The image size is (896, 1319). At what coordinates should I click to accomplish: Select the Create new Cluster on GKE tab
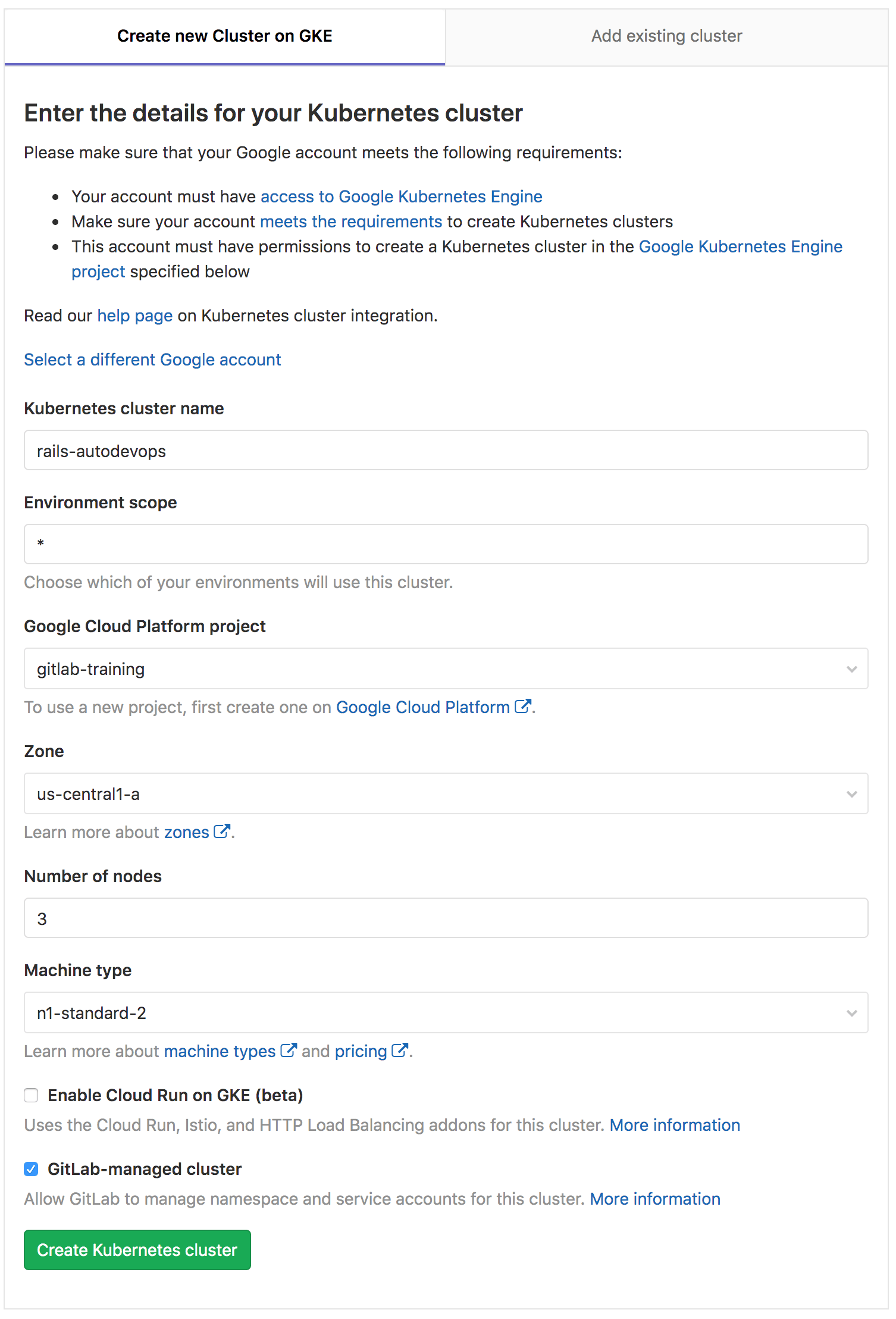click(x=224, y=36)
